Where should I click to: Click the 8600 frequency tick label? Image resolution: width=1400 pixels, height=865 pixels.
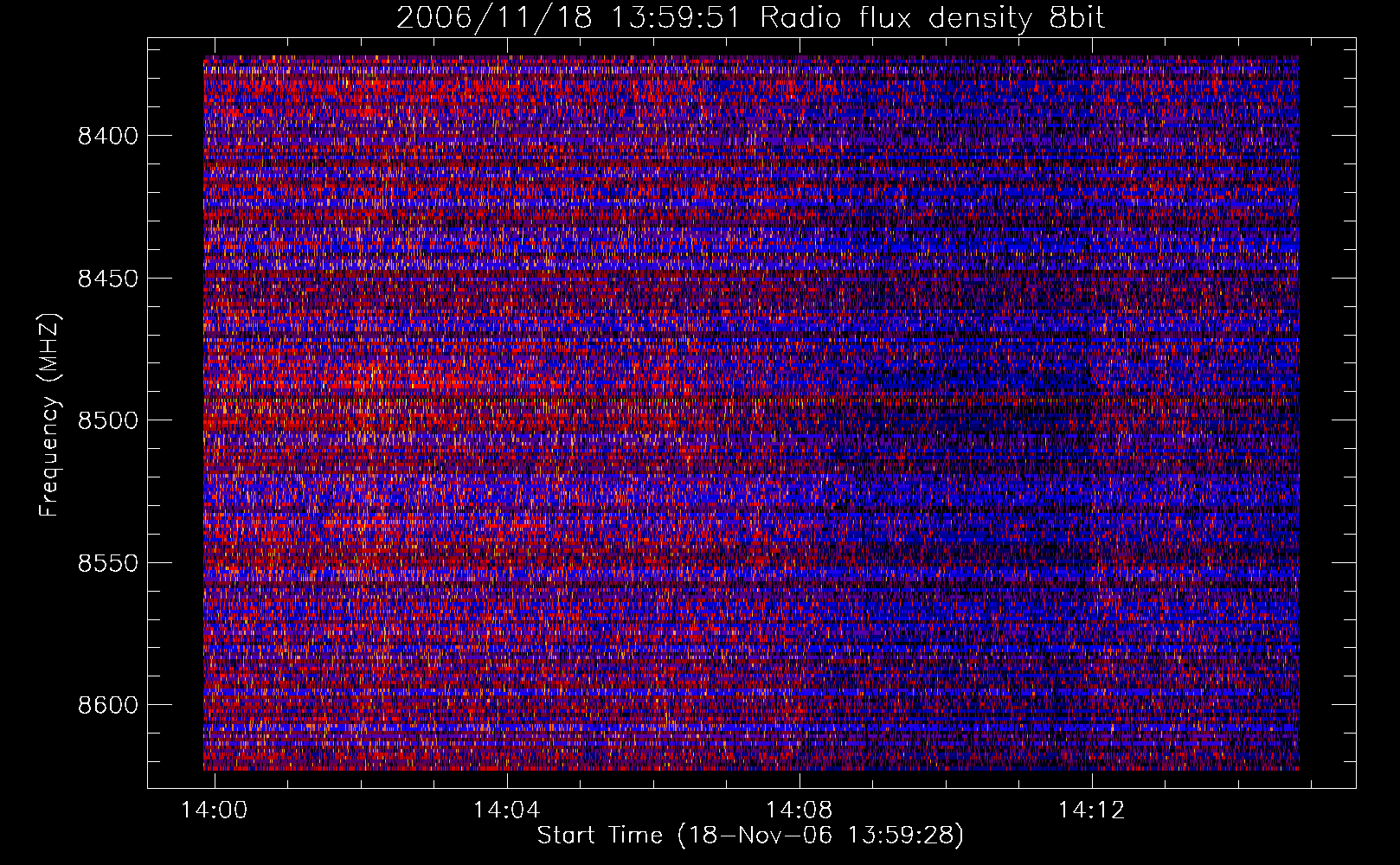(108, 705)
